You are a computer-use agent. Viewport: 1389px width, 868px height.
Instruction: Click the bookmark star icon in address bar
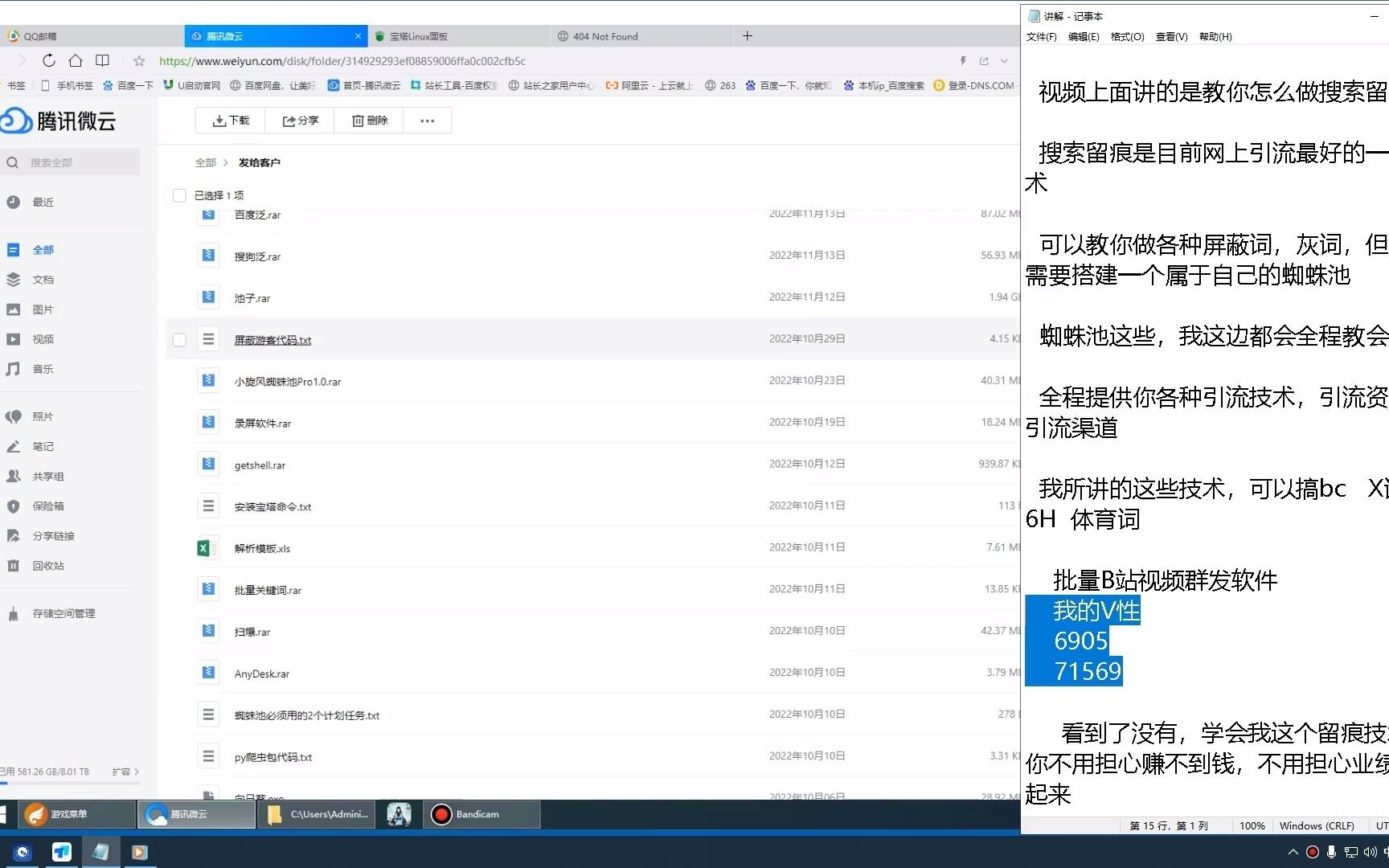(139, 61)
